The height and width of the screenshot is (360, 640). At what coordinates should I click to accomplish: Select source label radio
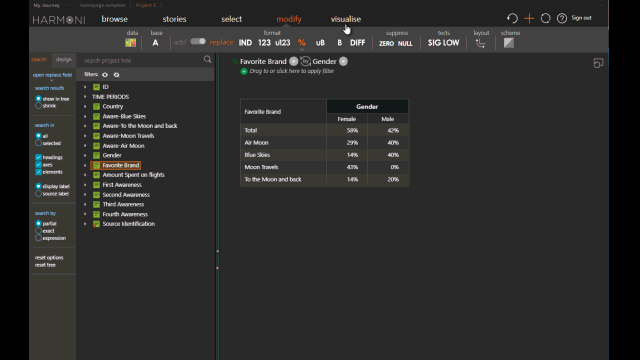(x=38, y=193)
